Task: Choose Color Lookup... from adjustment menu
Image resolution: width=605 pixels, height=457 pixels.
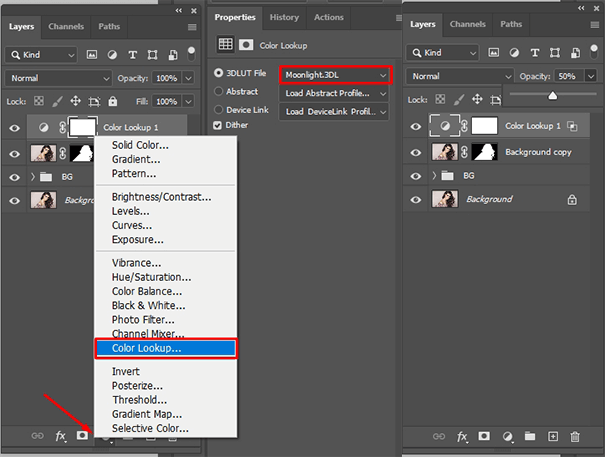Action: [x=166, y=348]
